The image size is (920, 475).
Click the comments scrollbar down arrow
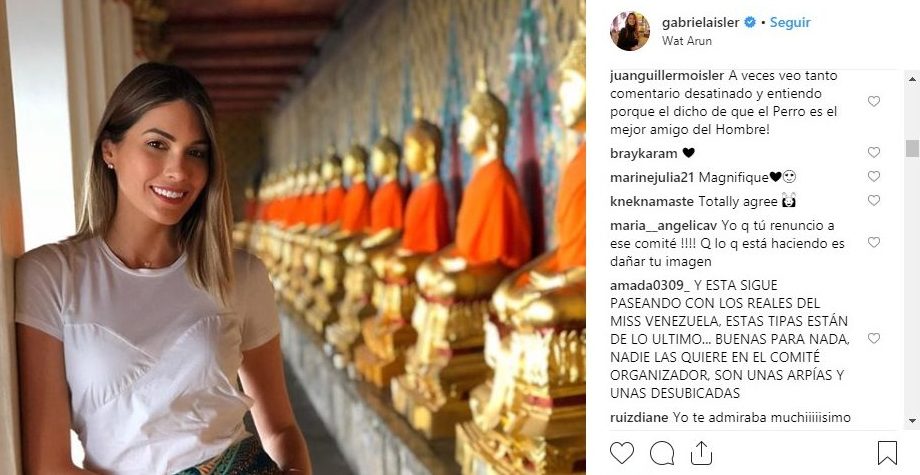912,421
